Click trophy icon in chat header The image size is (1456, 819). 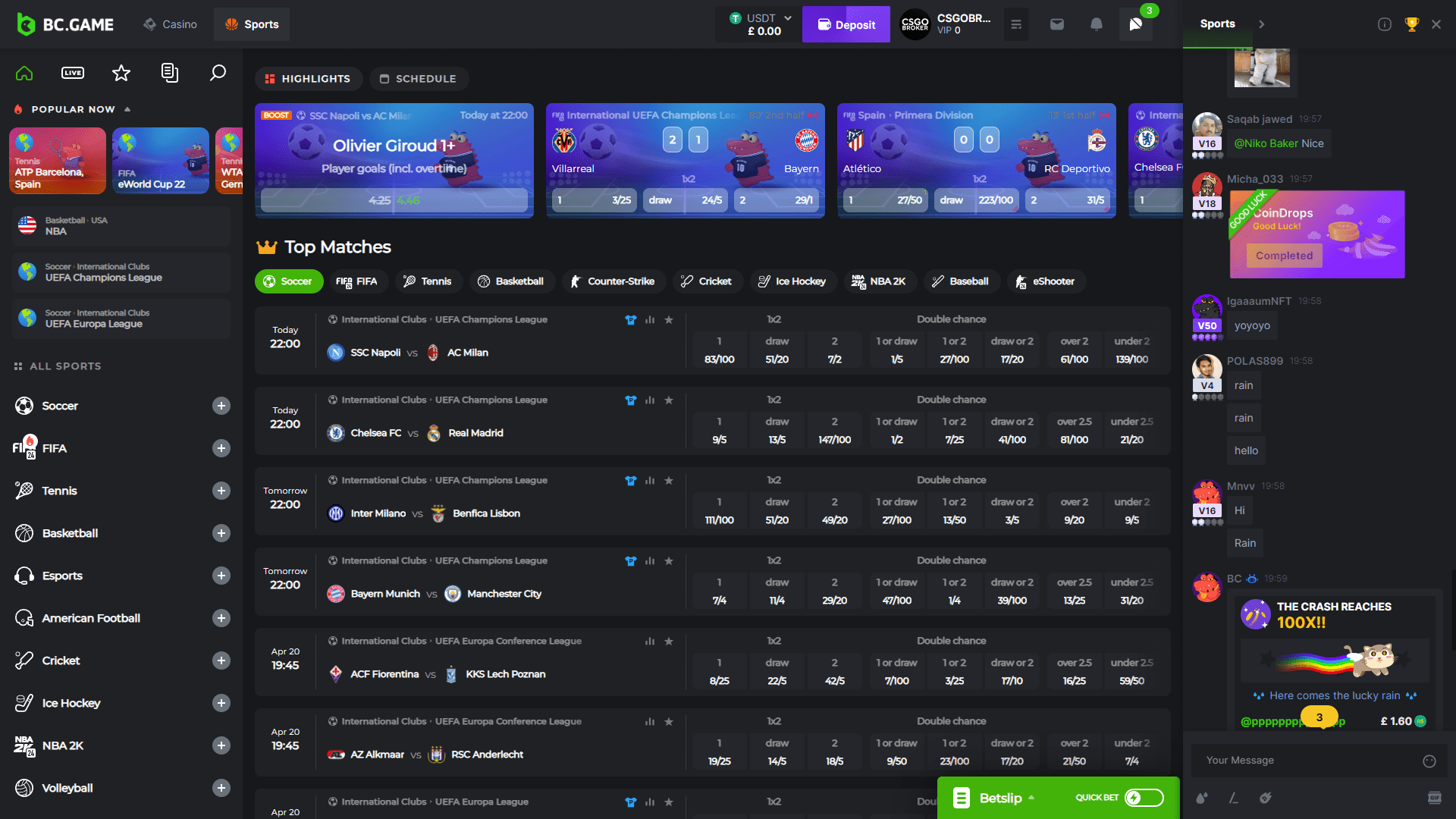coord(1411,24)
